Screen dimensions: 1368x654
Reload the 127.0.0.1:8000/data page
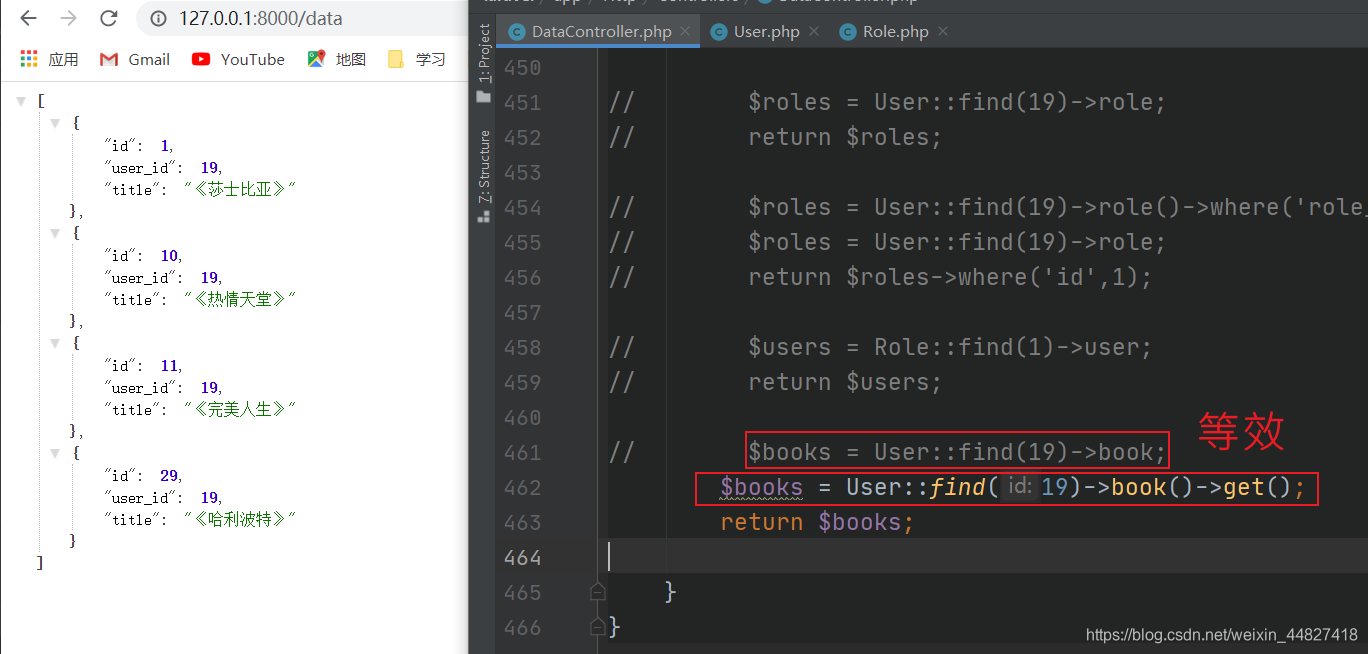[109, 18]
